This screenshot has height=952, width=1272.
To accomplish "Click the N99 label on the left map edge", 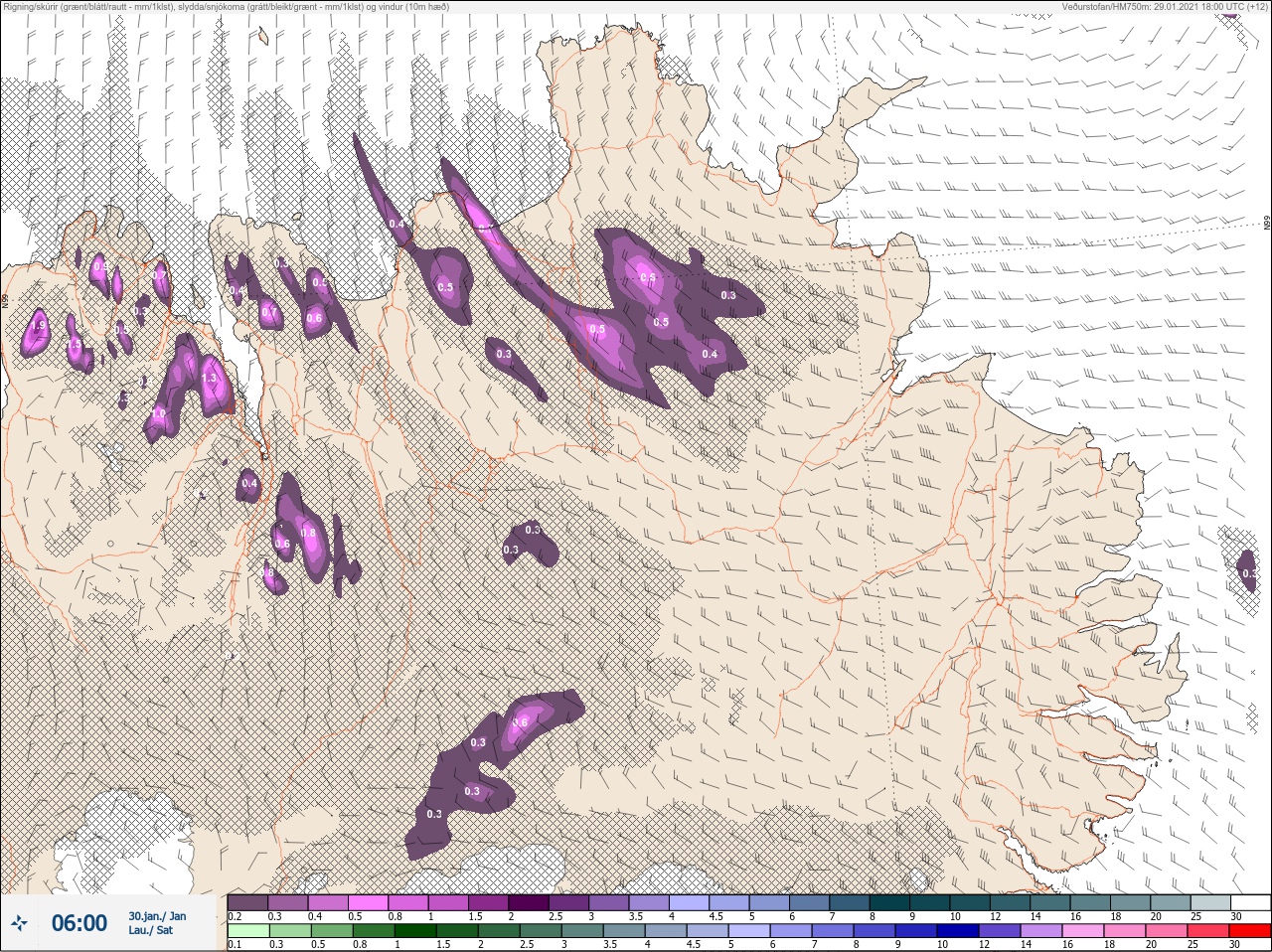I will [x=5, y=299].
